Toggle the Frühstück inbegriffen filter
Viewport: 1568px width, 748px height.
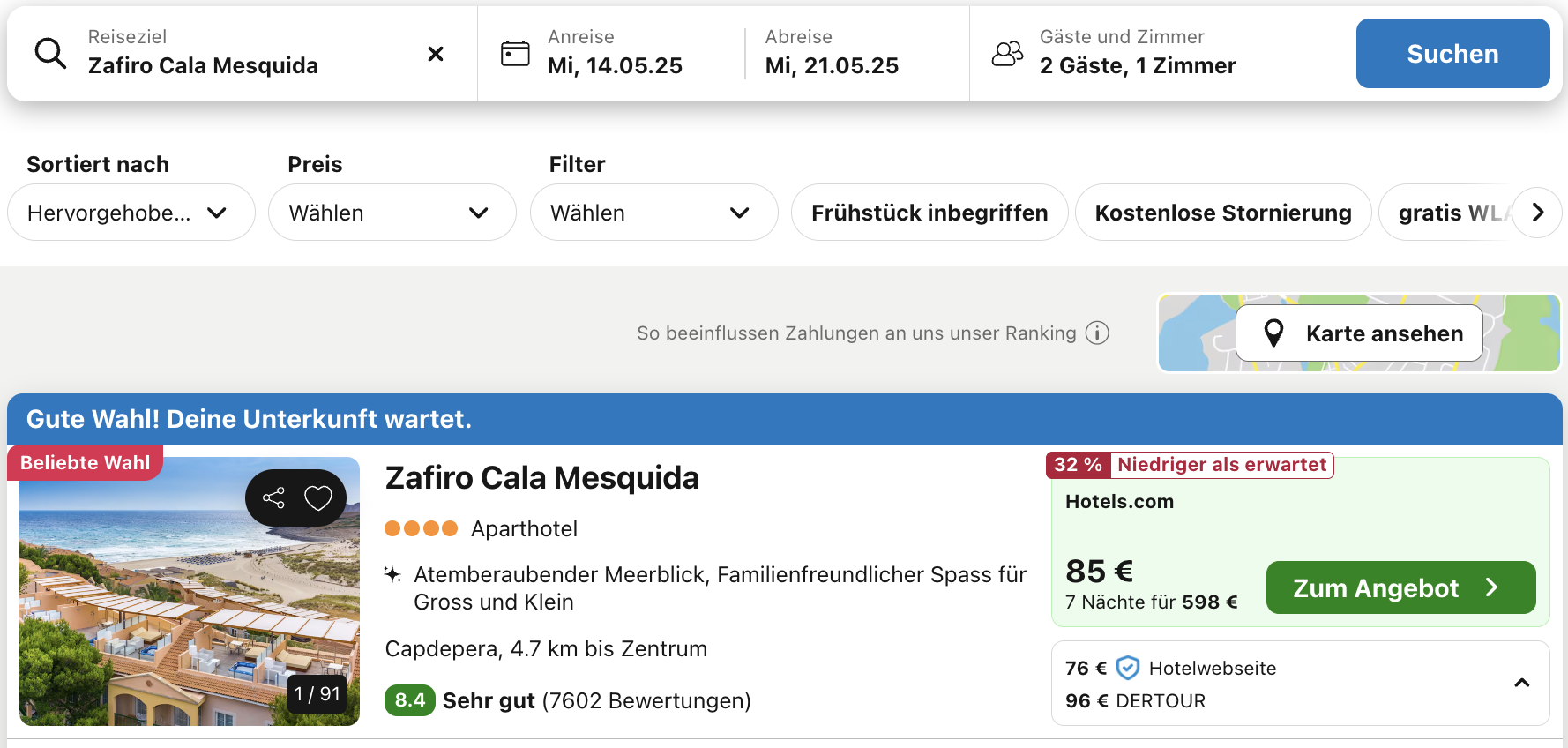click(x=930, y=213)
